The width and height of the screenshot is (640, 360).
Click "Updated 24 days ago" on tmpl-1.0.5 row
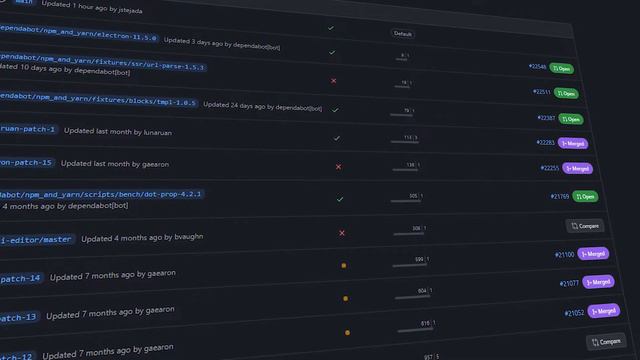(x=234, y=105)
